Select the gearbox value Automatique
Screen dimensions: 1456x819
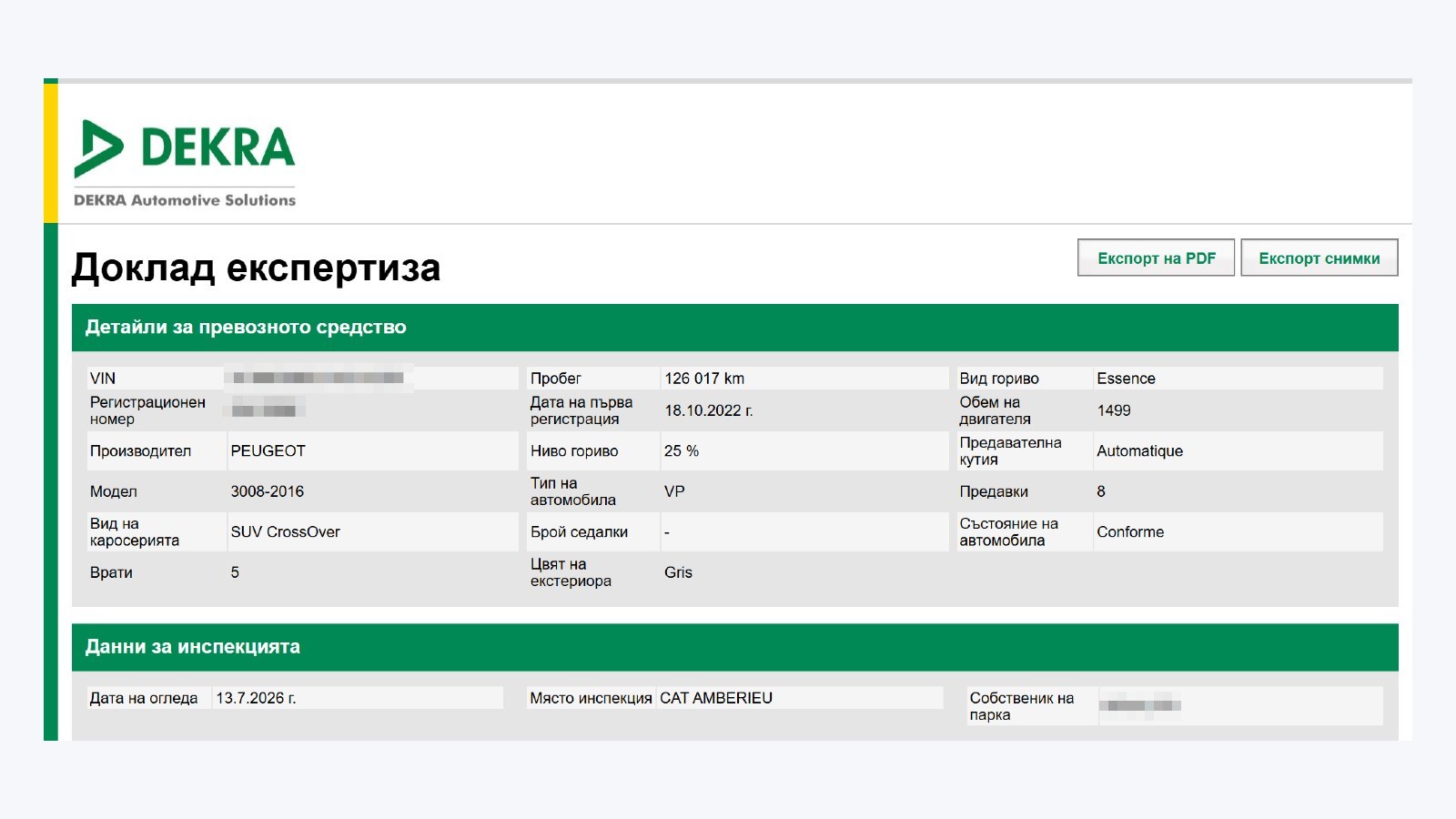(x=1139, y=450)
